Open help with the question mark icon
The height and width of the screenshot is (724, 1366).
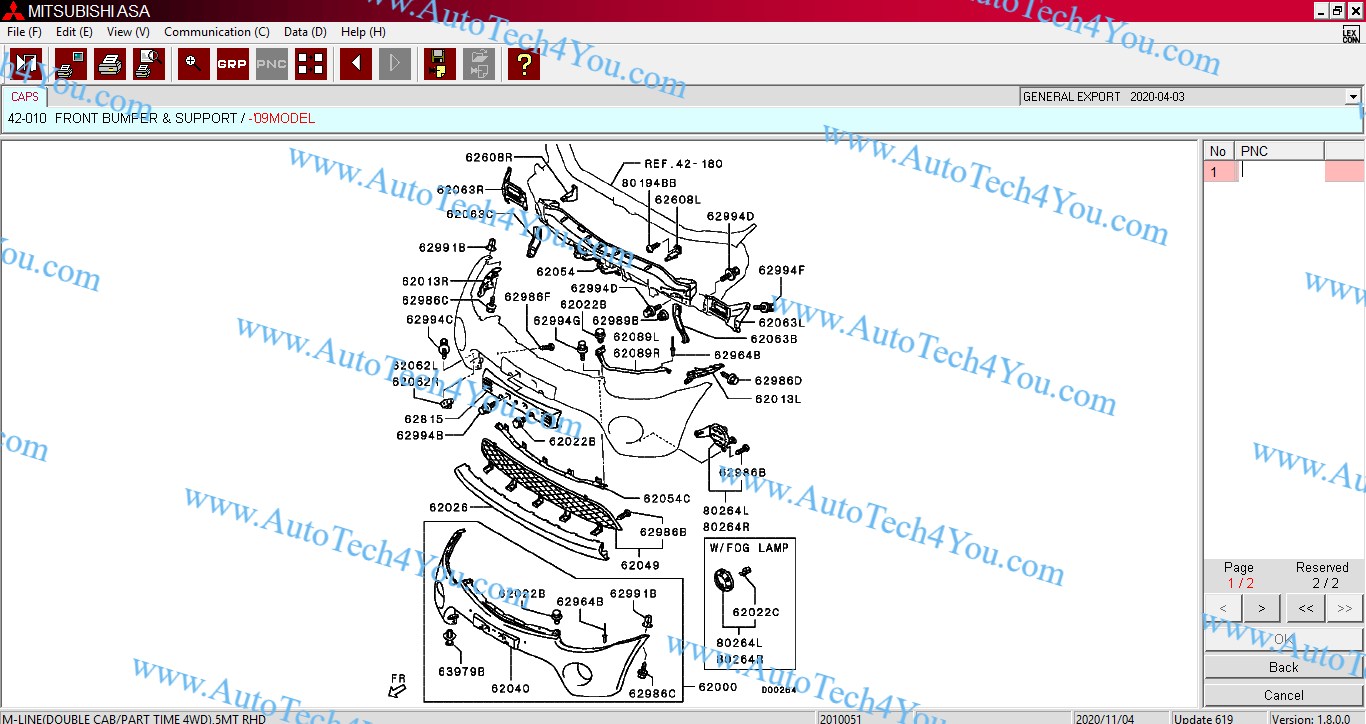523,64
